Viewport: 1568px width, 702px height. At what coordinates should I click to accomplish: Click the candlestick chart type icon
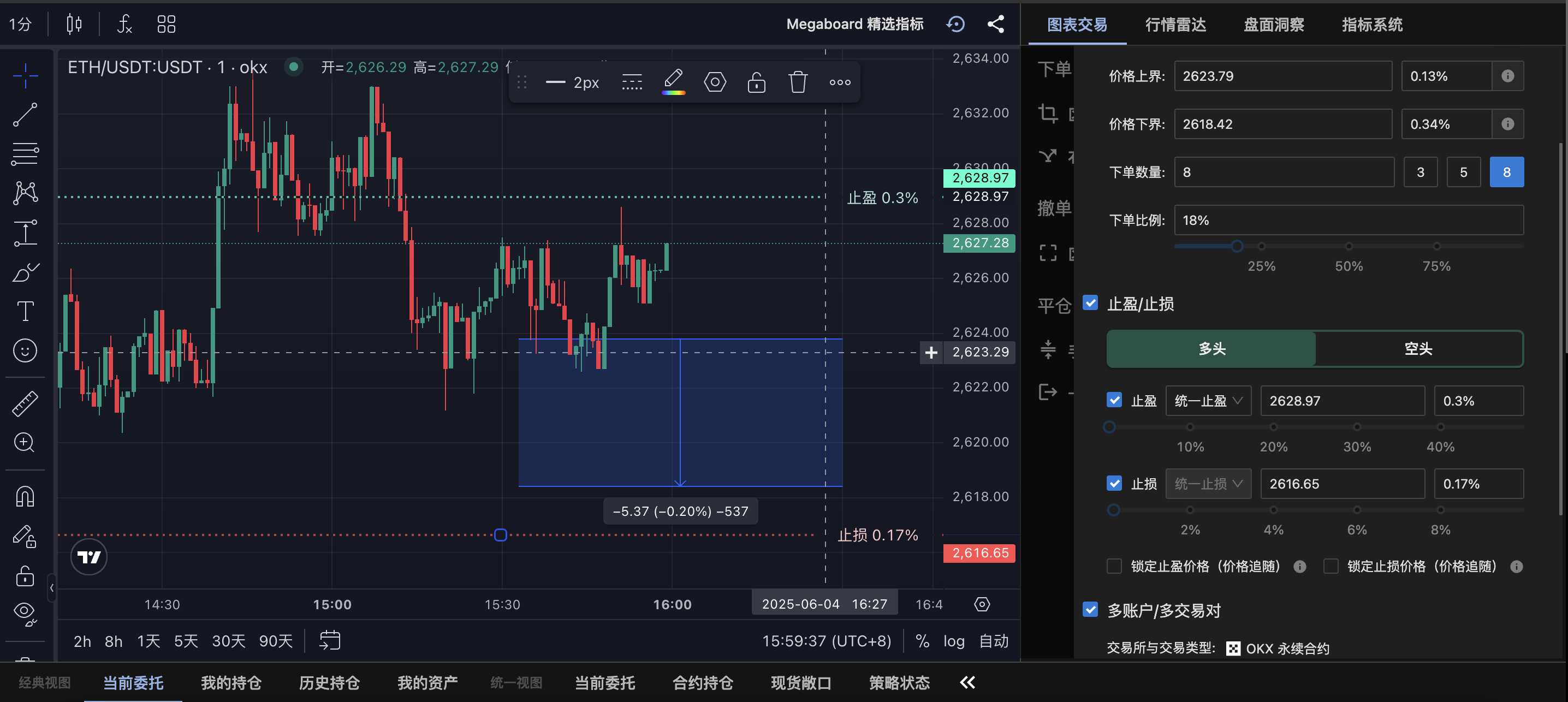(x=74, y=25)
